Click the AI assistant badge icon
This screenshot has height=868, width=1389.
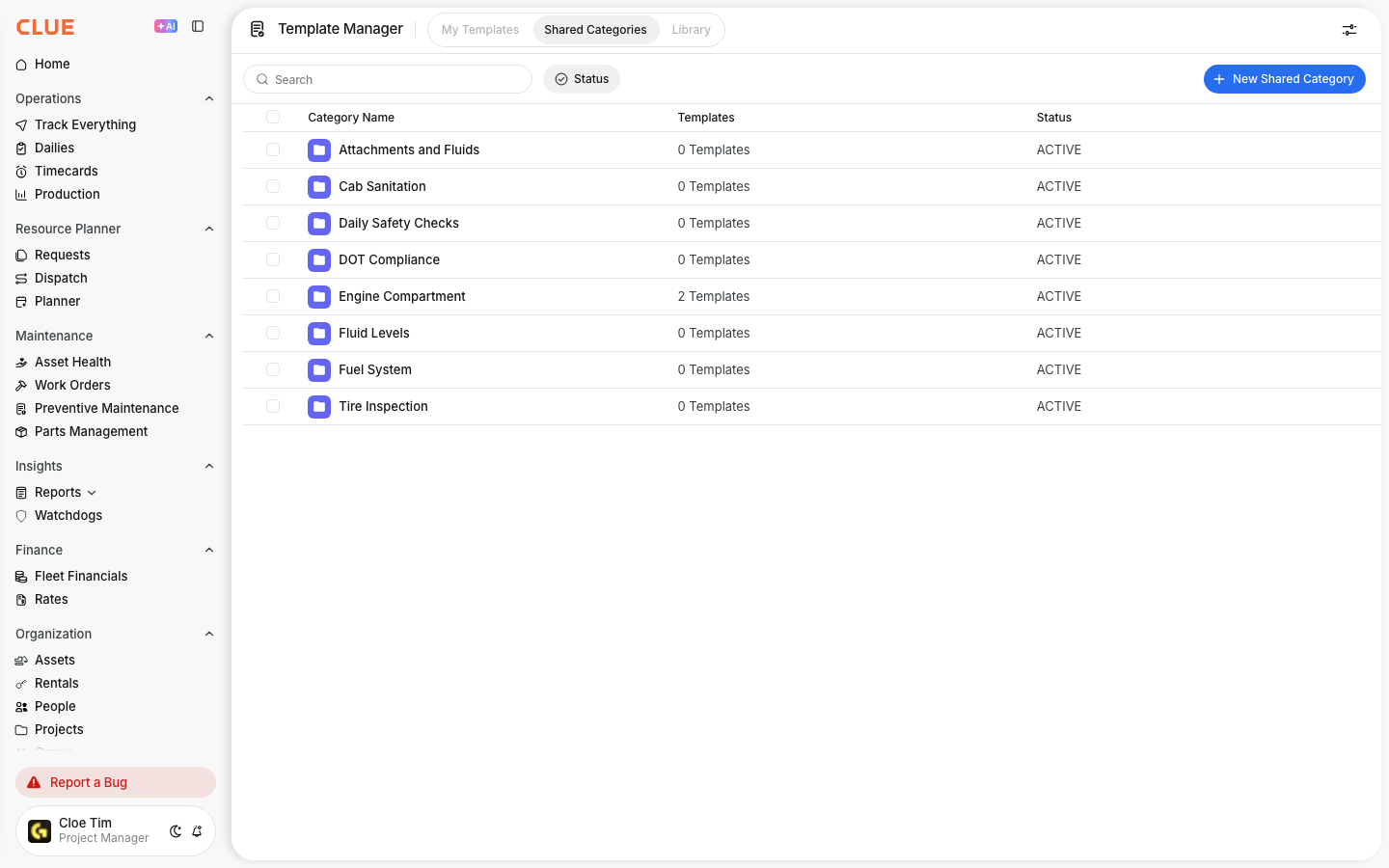166,27
